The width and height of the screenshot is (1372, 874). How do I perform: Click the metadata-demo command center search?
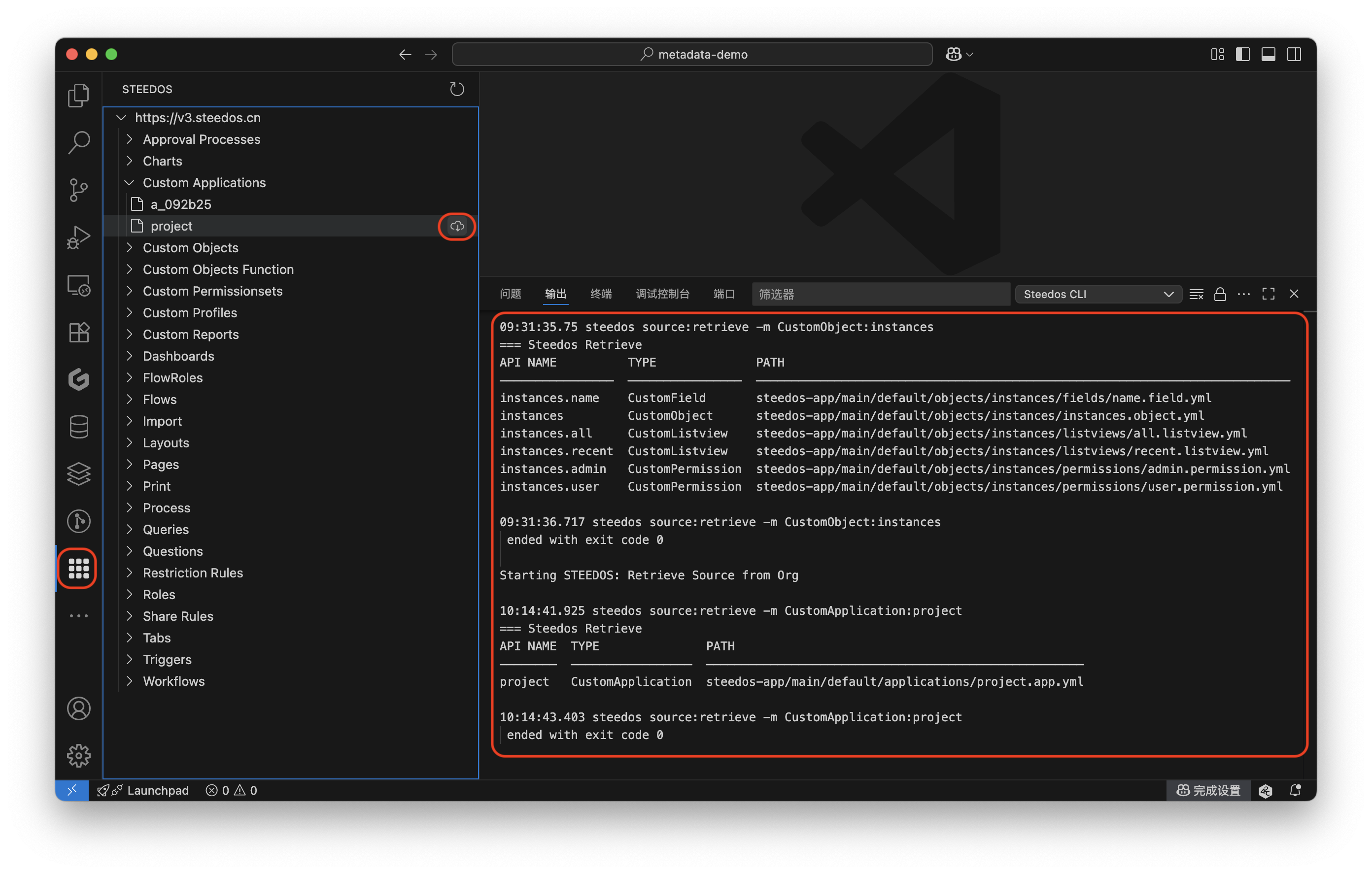(x=692, y=54)
